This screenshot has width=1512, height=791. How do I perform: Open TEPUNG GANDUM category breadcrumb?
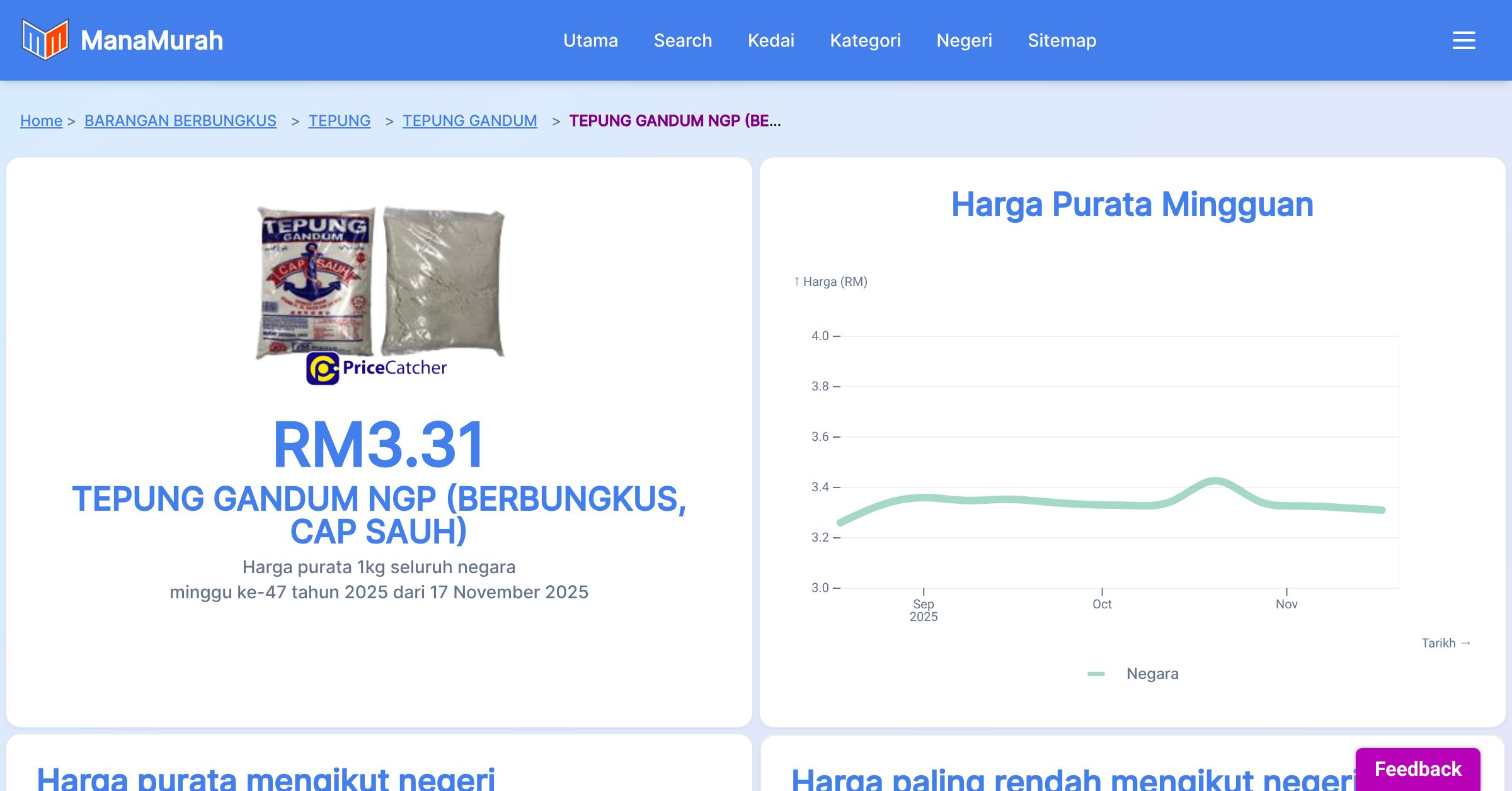[469, 120]
